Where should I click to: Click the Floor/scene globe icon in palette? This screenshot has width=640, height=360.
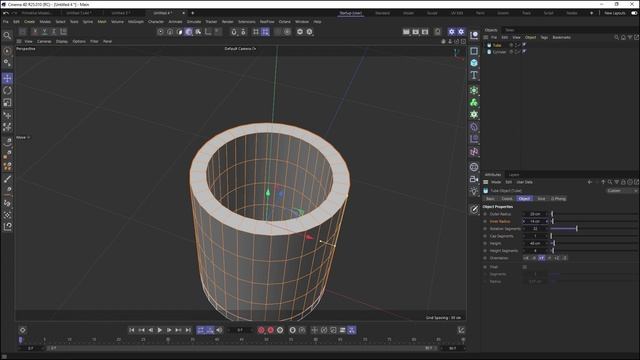coord(474,167)
